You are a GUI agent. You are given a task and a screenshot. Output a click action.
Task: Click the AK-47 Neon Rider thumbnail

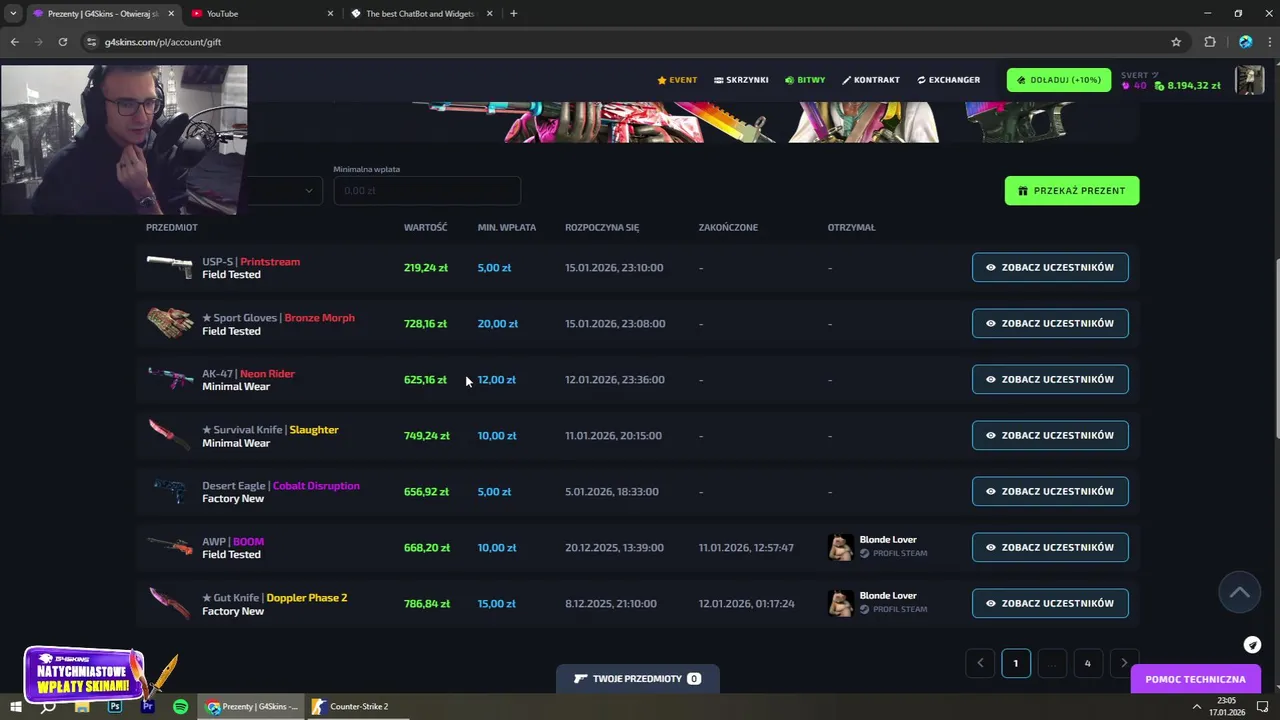[x=170, y=379]
